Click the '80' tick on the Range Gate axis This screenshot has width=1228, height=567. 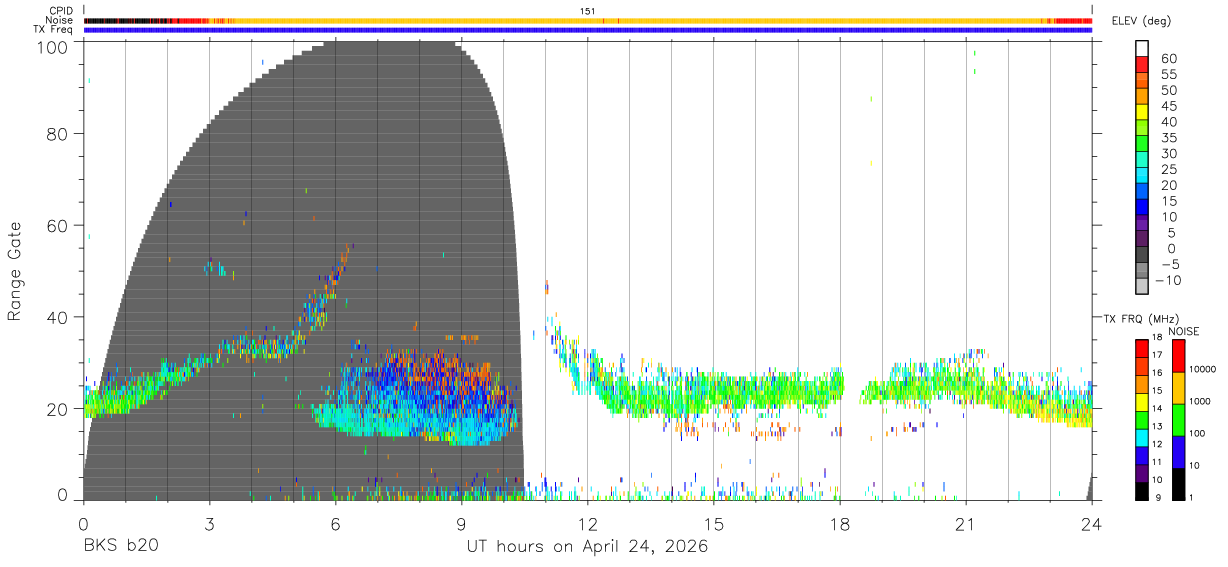57,134
